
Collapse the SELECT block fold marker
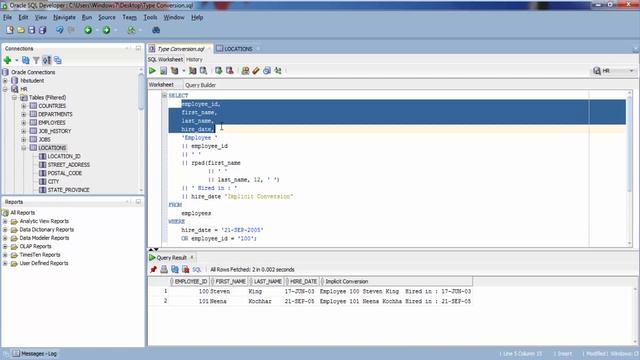pyautogui.click(x=164, y=96)
